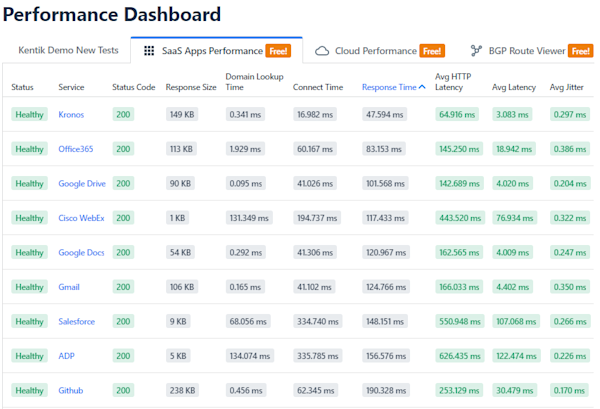The width and height of the screenshot is (600, 409).
Task: Click Healthy status badge for Salesforce
Action: pyautogui.click(x=29, y=321)
